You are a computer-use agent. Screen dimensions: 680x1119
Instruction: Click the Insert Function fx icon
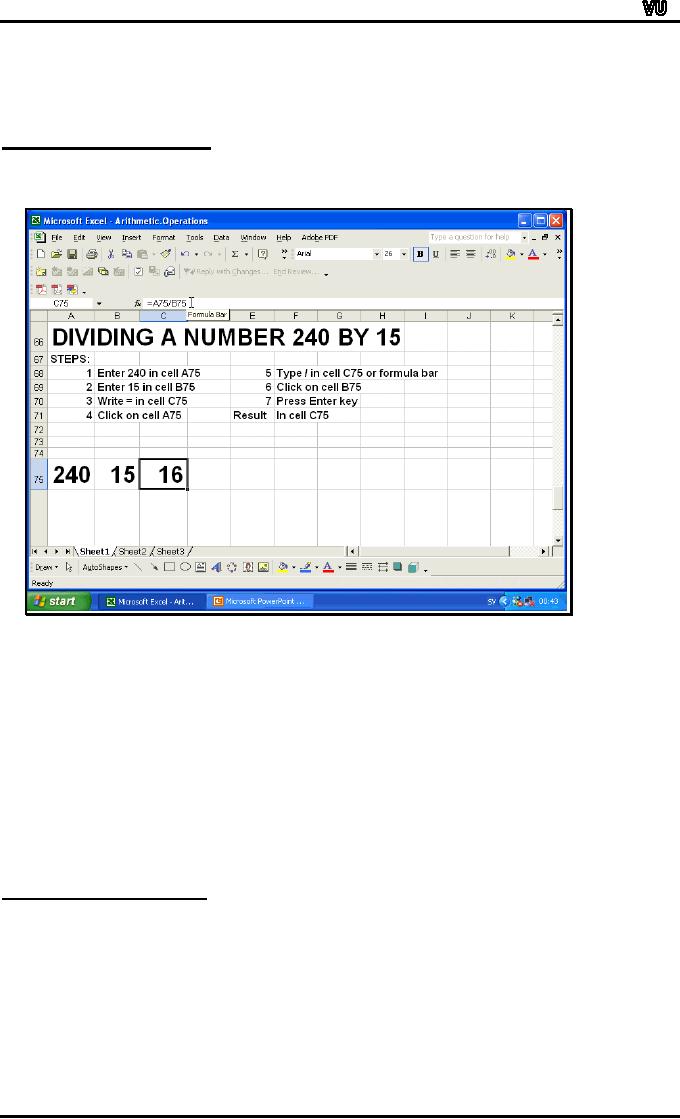pos(138,303)
